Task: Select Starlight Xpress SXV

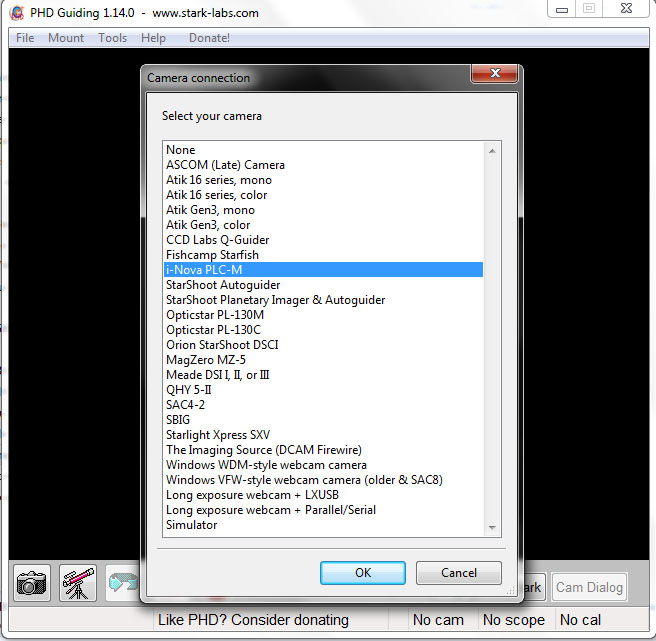Action: coord(323,435)
